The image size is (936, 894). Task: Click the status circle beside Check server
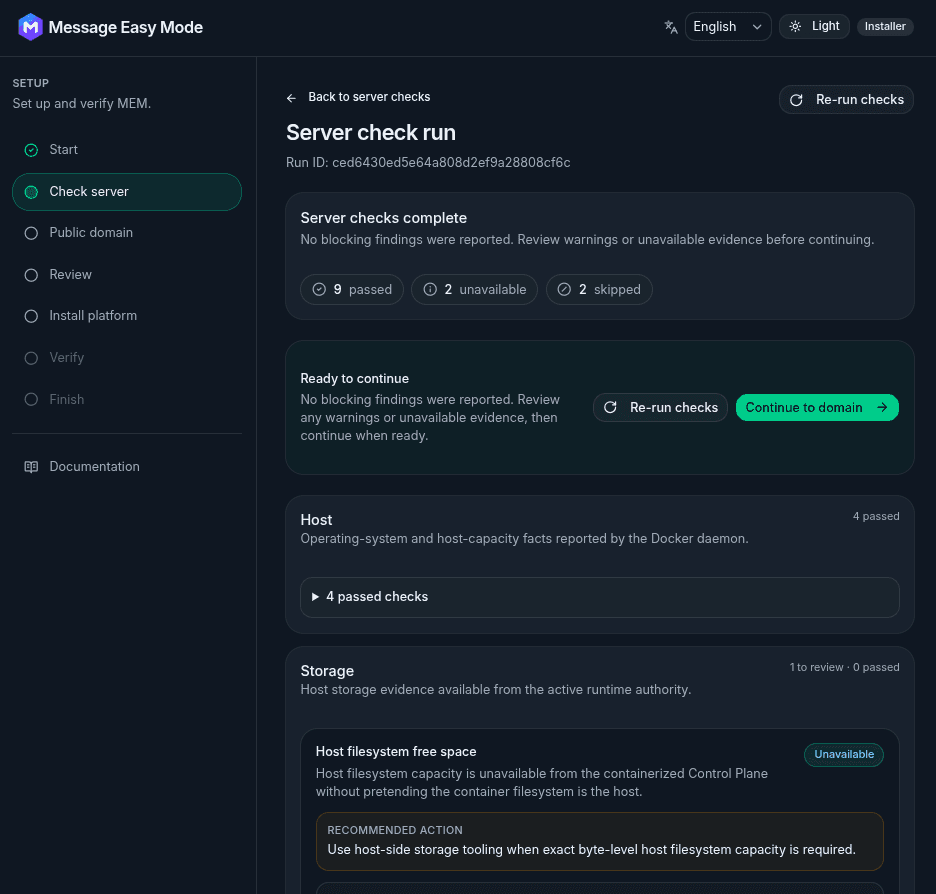coord(31,192)
